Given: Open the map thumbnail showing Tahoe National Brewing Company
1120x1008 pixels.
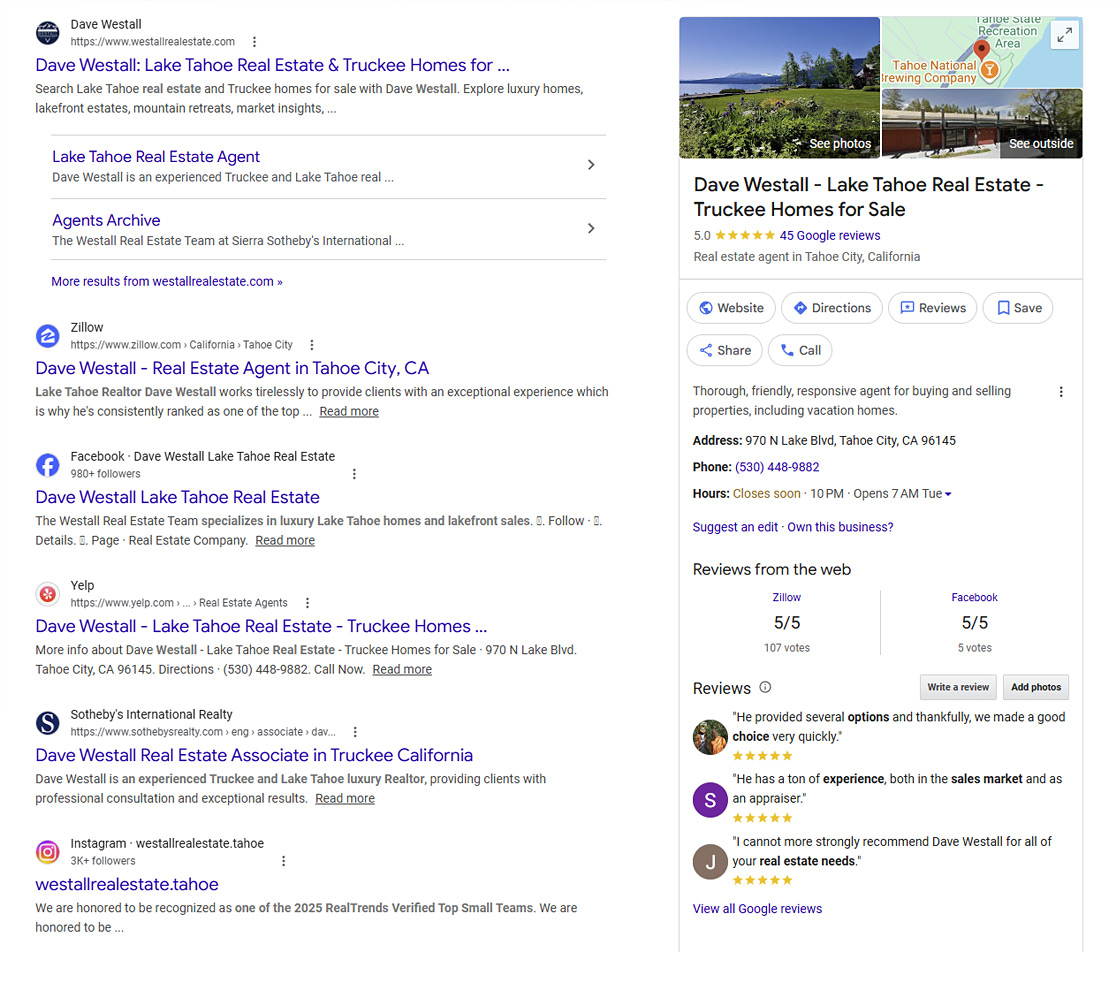Looking at the screenshot, I should (x=981, y=52).
